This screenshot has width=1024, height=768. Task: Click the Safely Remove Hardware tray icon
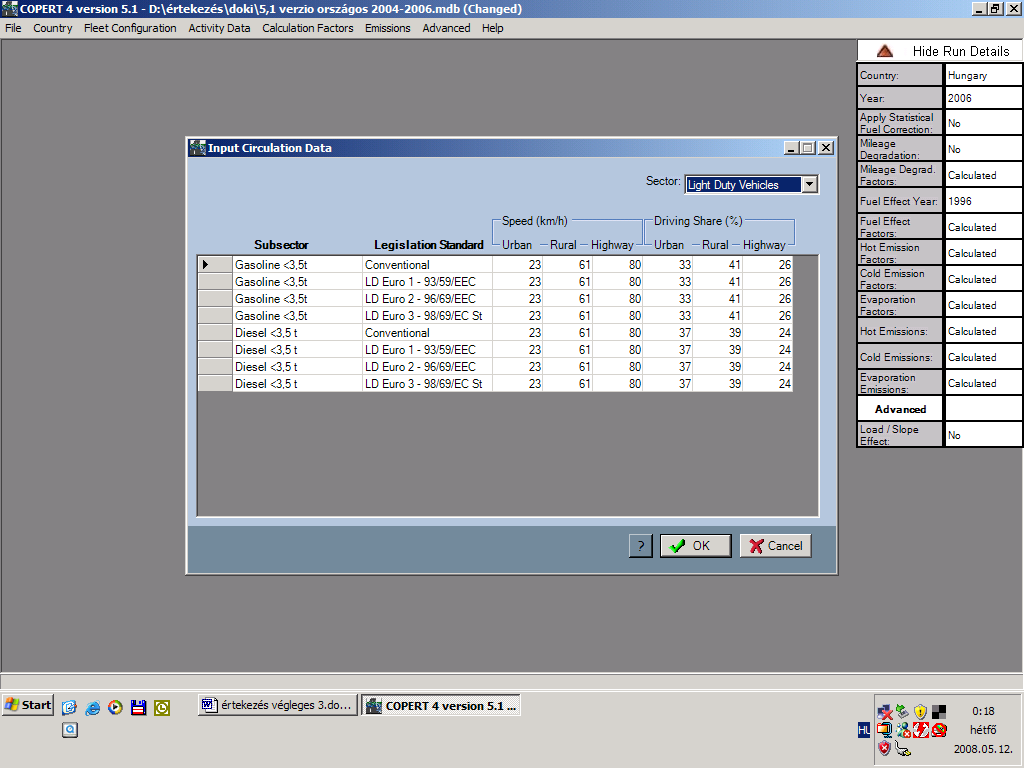(903, 711)
